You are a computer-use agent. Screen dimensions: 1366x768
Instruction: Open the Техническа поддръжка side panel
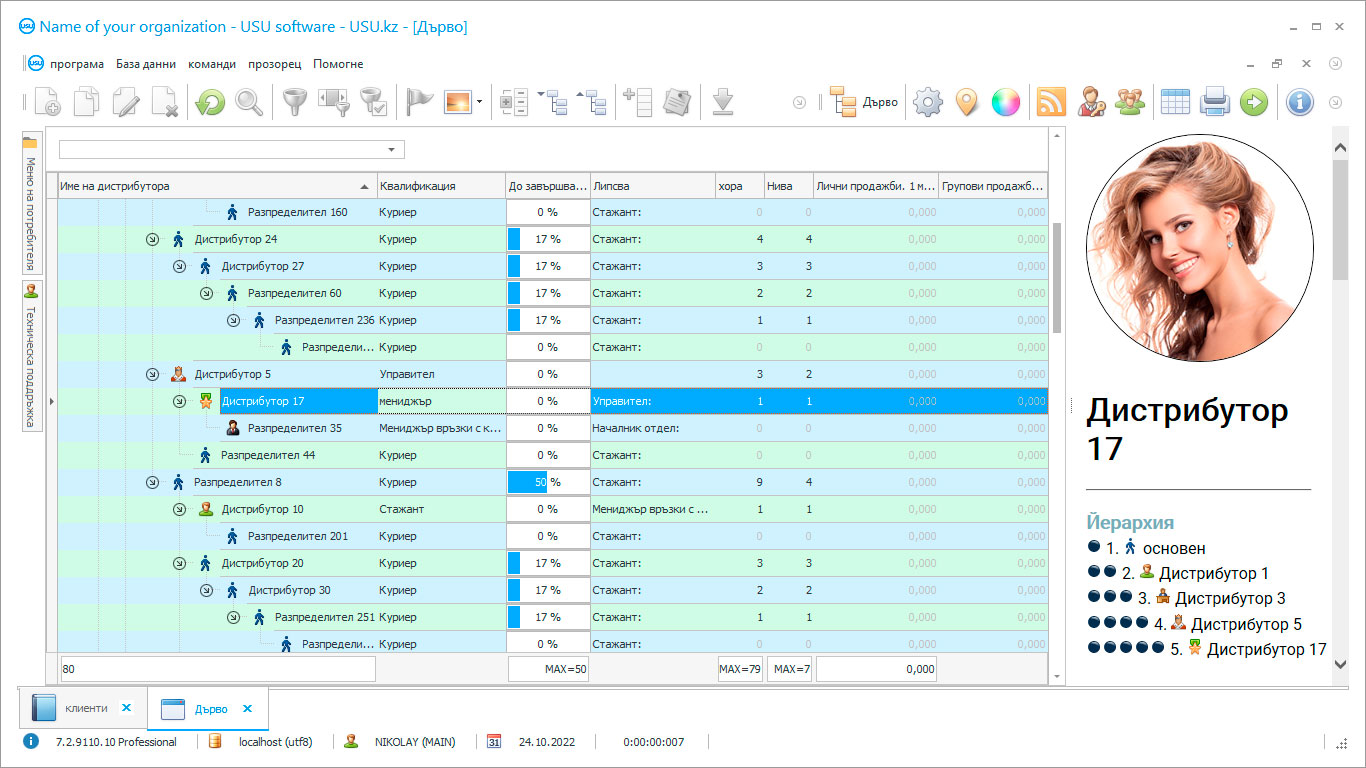tap(30, 356)
